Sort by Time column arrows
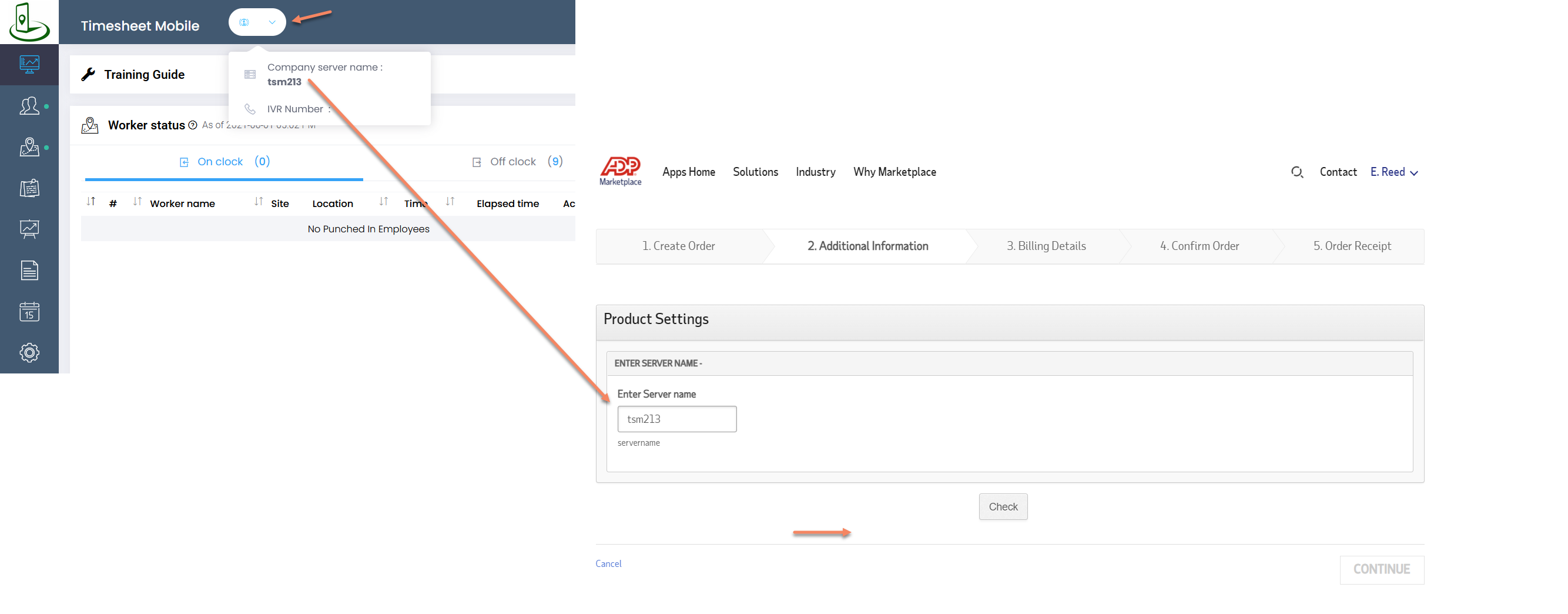Image resolution: width=1568 pixels, height=614 pixels. (383, 202)
